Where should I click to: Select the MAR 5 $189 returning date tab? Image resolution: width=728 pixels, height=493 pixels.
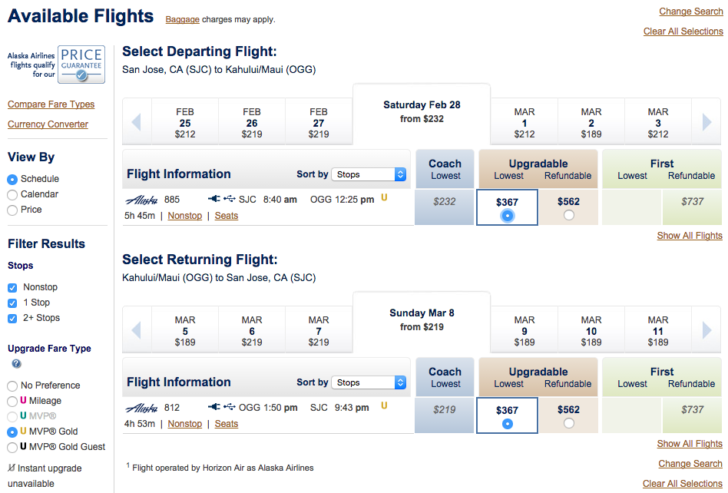click(185, 331)
